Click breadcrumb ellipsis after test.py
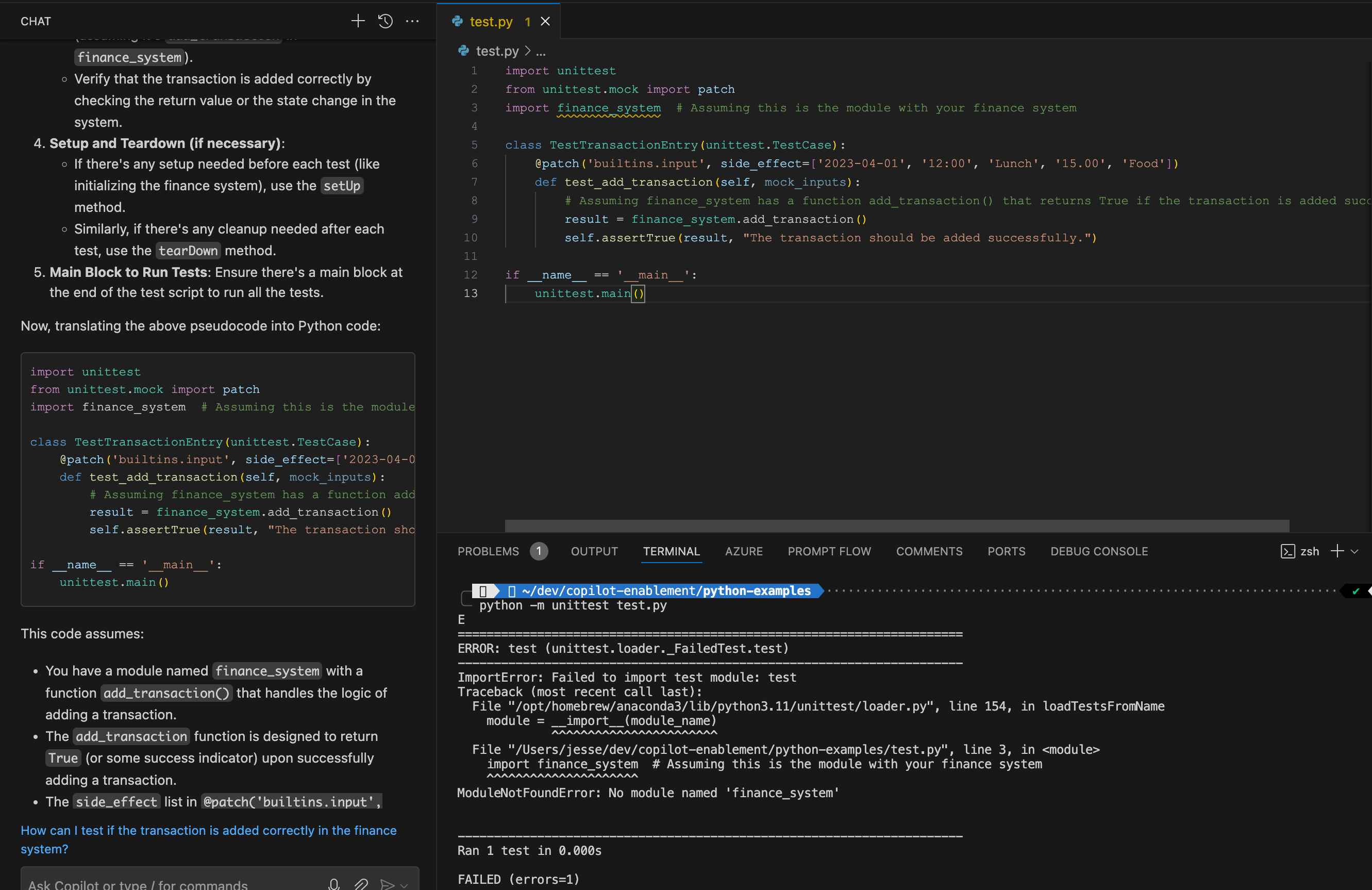Viewport: 1372px width, 890px height. pos(541,52)
